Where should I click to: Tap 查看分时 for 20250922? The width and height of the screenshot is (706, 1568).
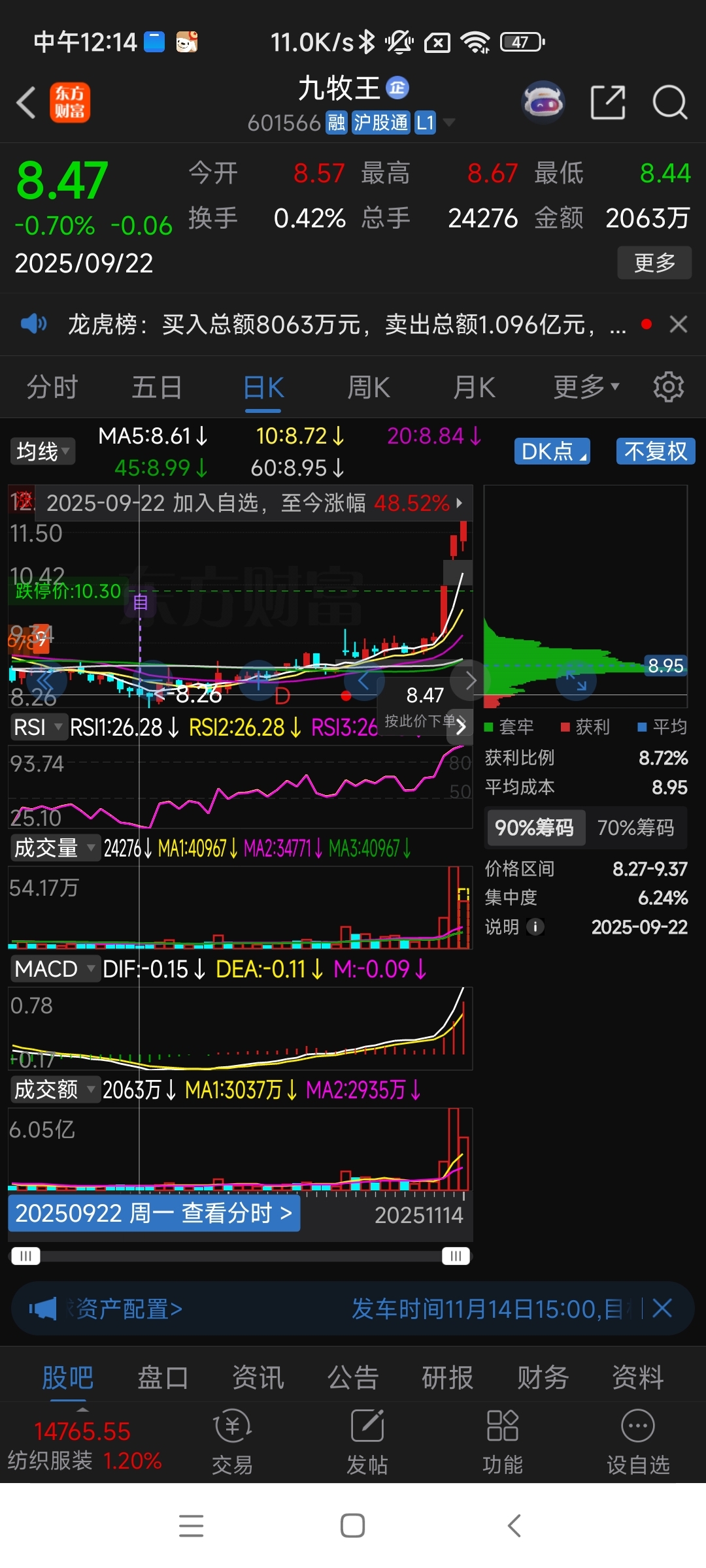click(x=154, y=1213)
